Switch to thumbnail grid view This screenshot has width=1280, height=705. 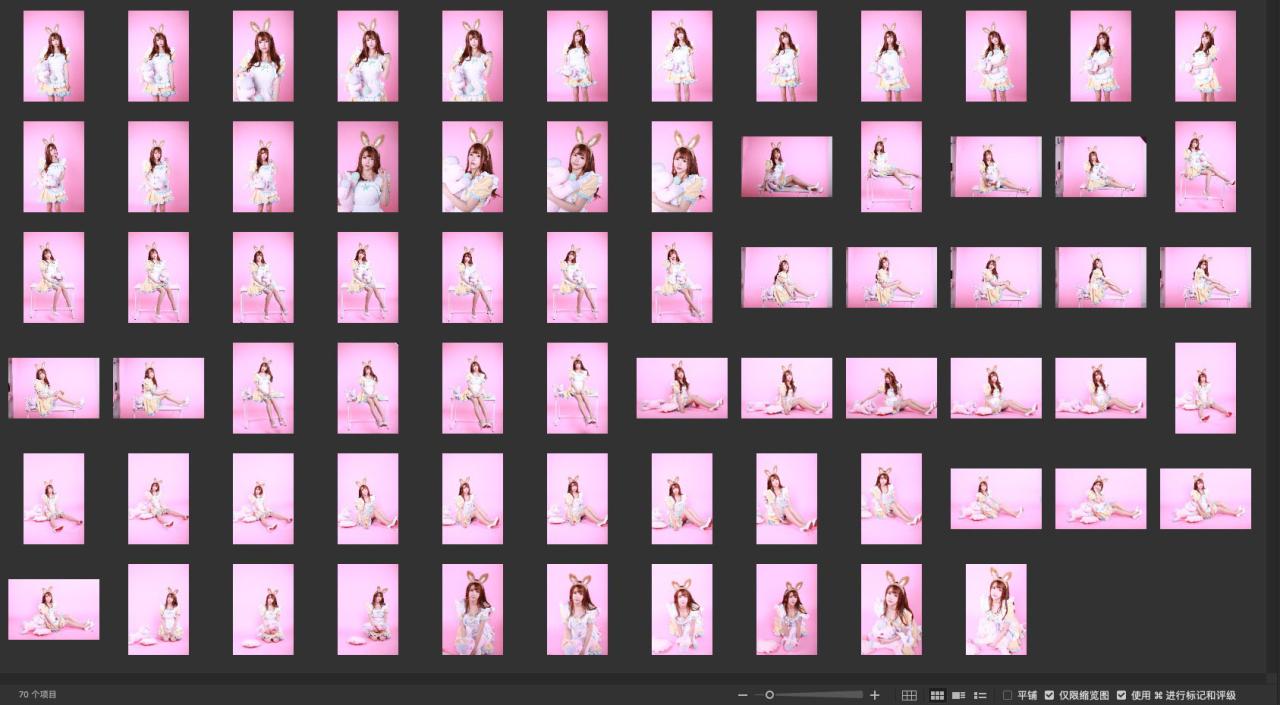pos(937,695)
